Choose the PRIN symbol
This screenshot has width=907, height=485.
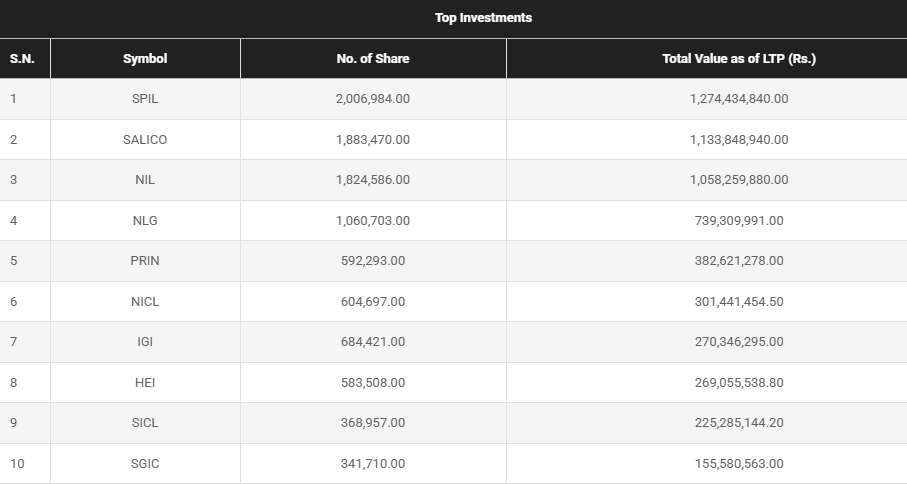point(145,261)
